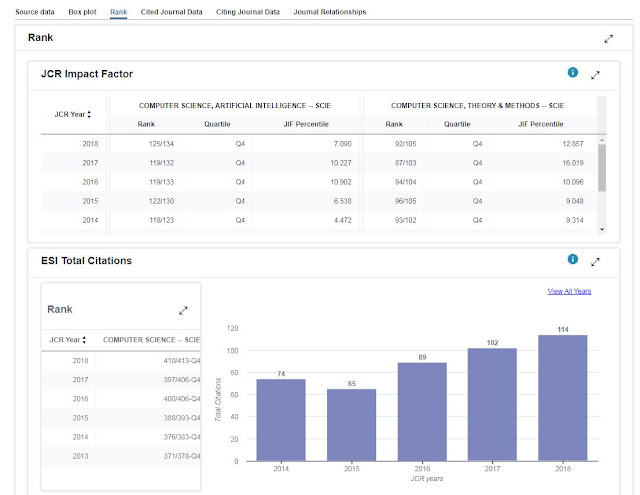The height and width of the screenshot is (495, 640).
Task: Select the Rank tab
Action: (118, 12)
